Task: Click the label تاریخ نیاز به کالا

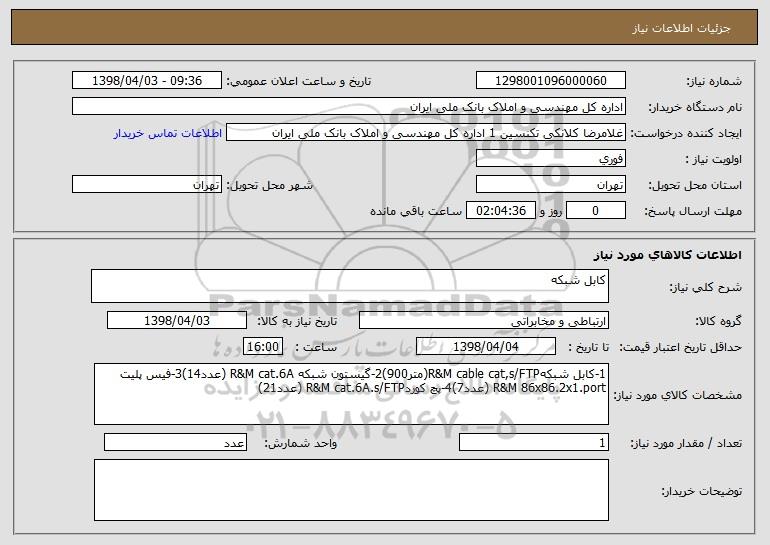Action: pyautogui.click(x=297, y=322)
